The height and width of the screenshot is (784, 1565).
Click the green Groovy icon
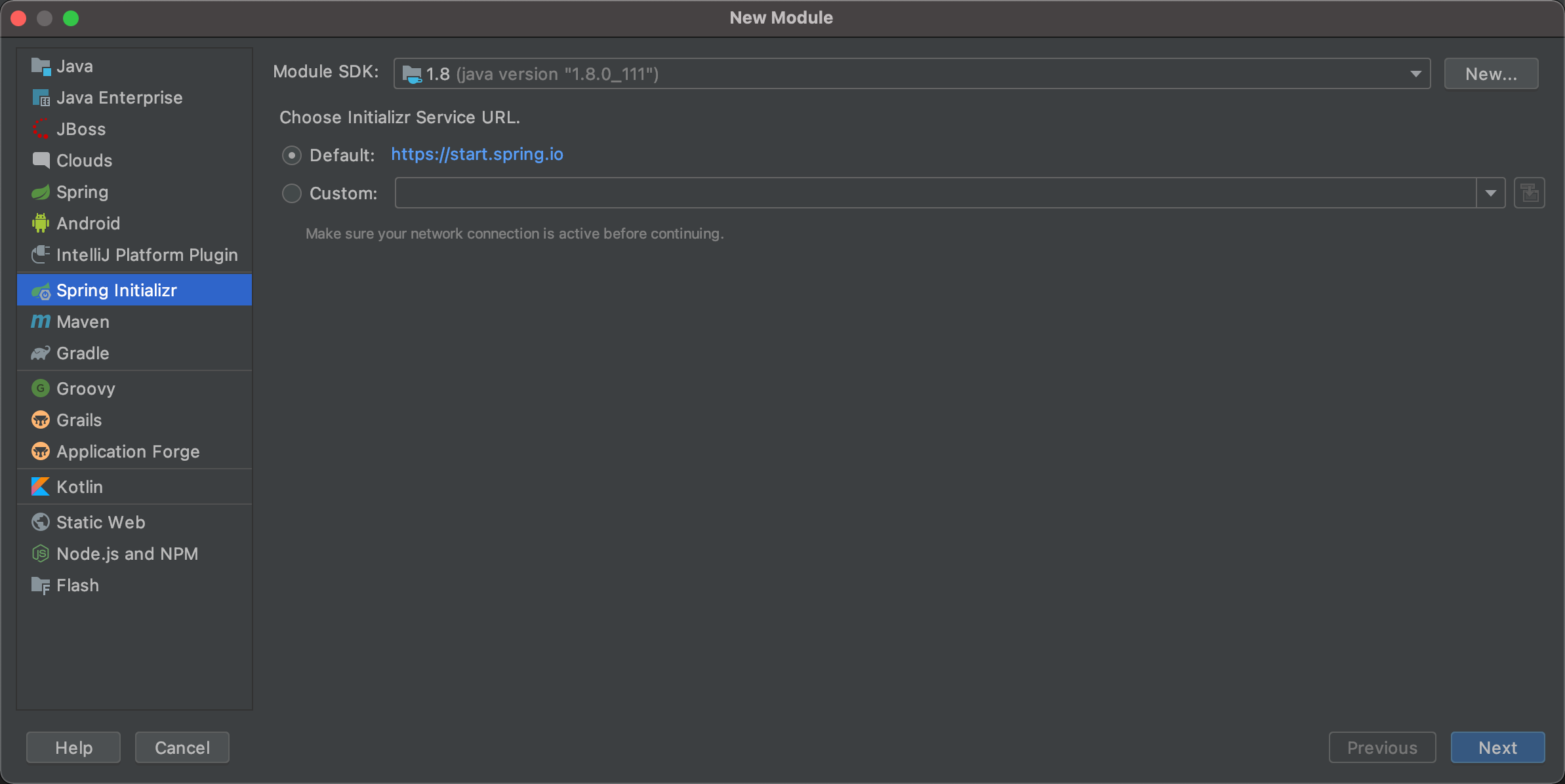pos(41,389)
